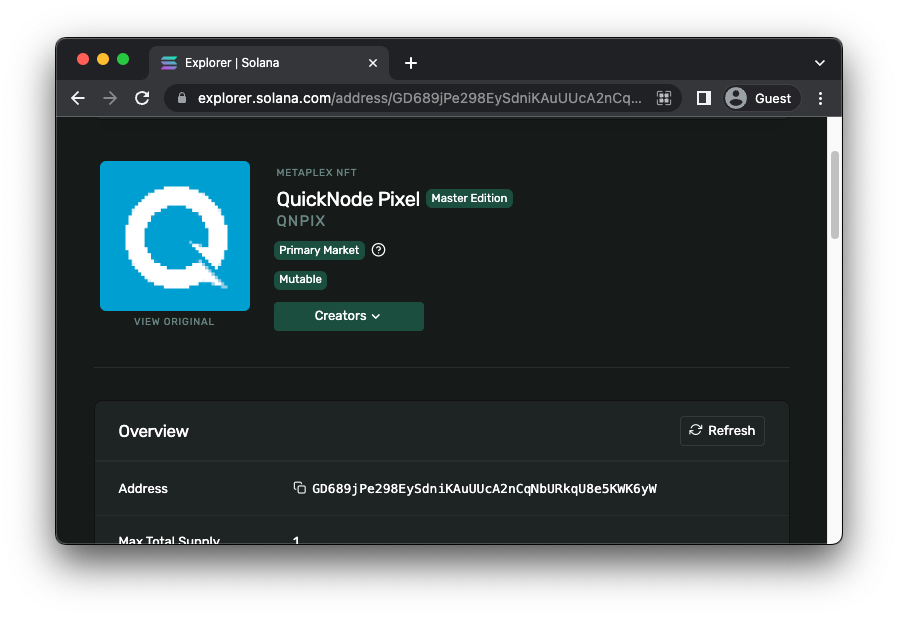The image size is (898, 618).
Task: Toggle the browser side panel icon
Action: [704, 98]
